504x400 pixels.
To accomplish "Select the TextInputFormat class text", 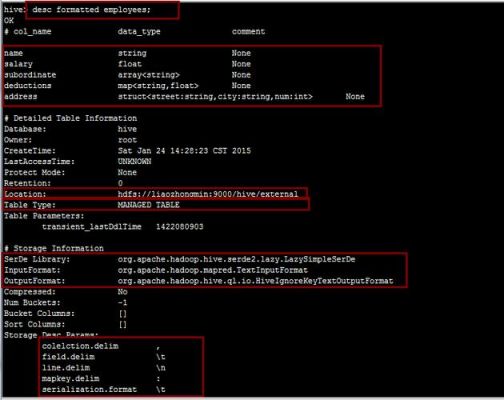I will click(213, 270).
